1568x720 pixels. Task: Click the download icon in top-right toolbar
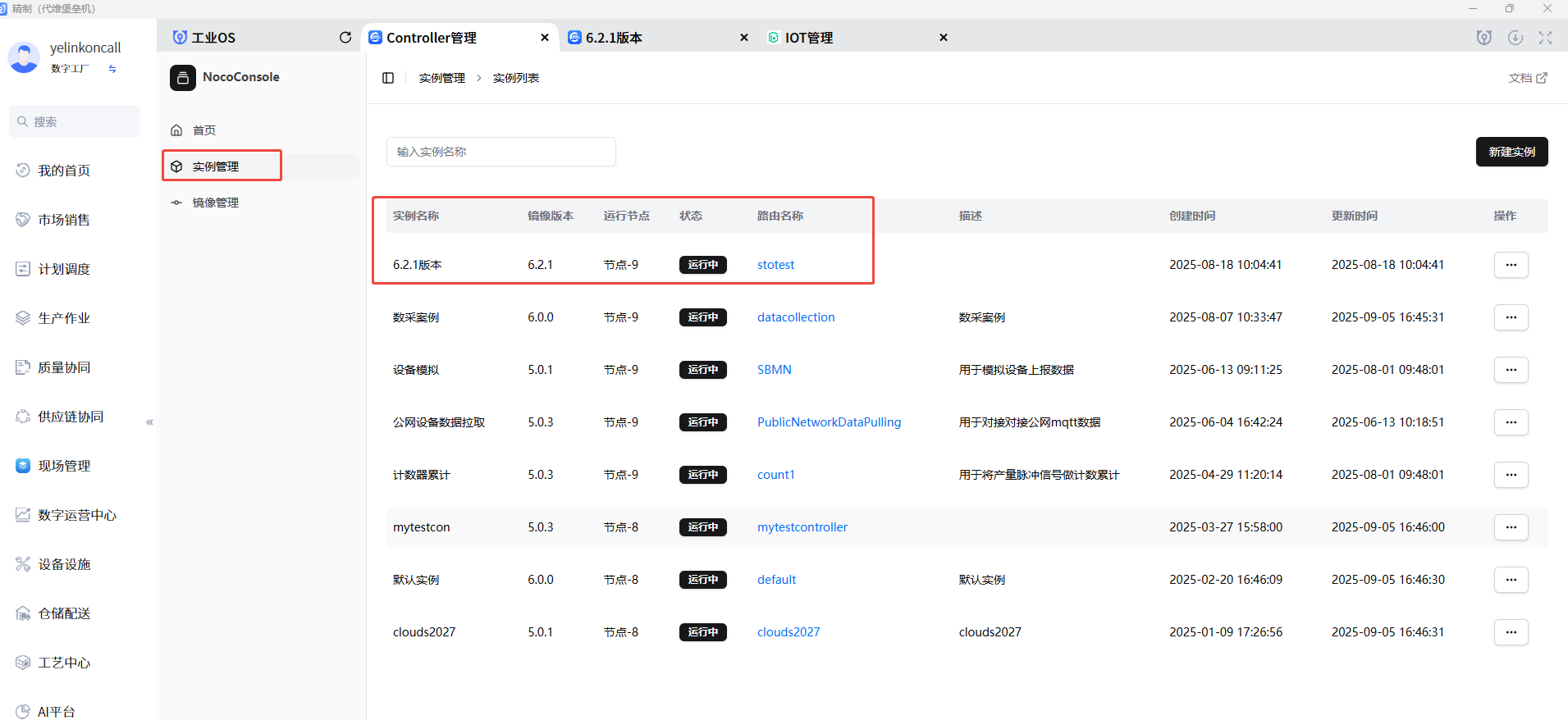pyautogui.click(x=1515, y=38)
